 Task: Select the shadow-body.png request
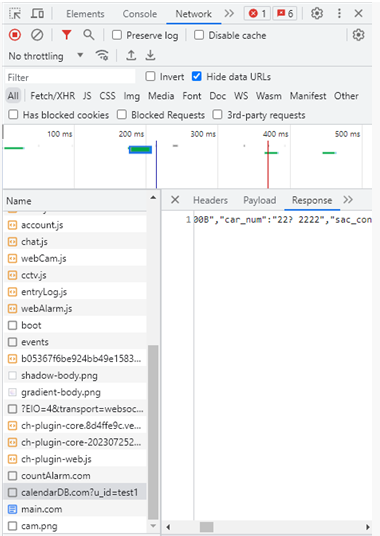(75, 375)
